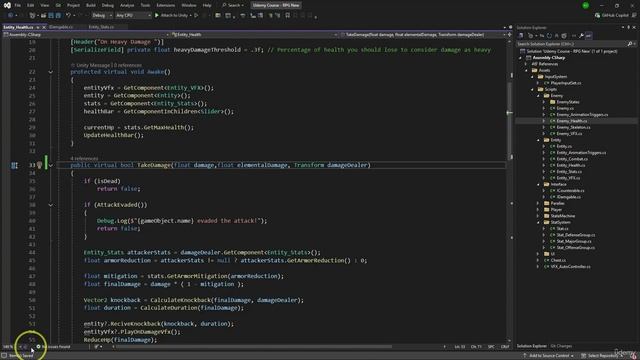Open the Entity_Health class dropdown
Screen dimensions: 640x360
coord(254,35)
